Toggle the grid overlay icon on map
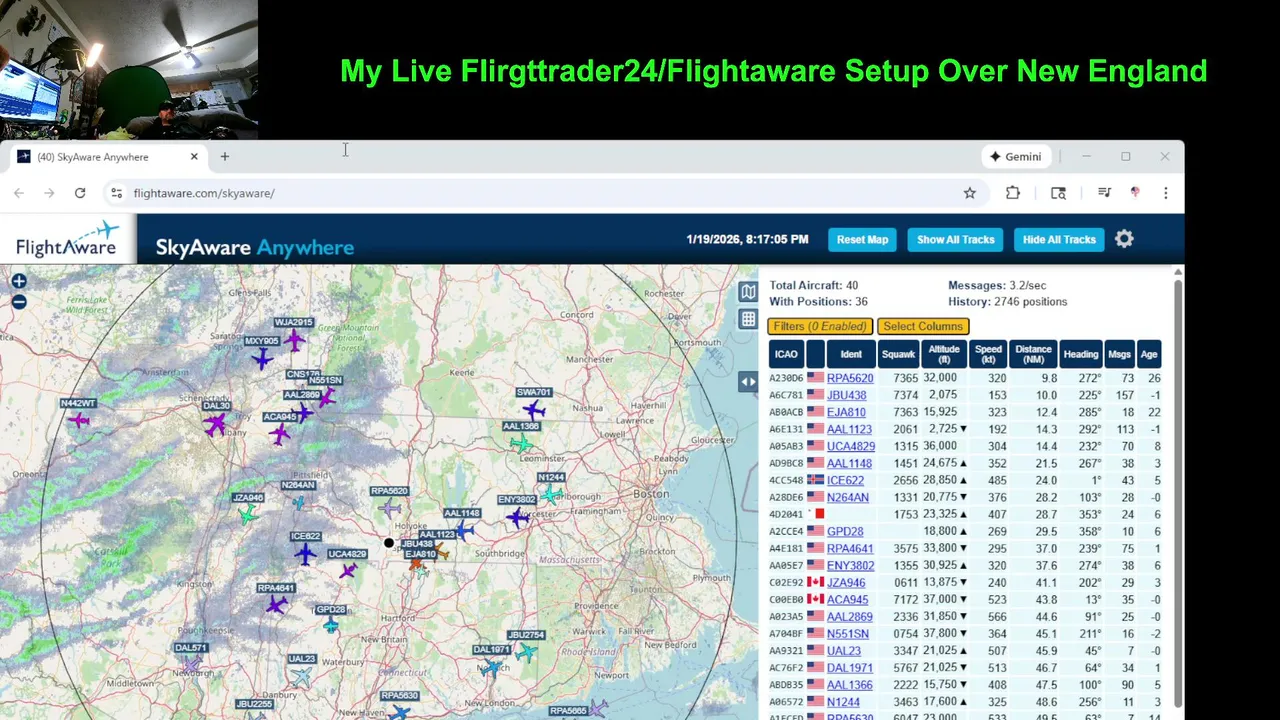The width and height of the screenshot is (1280, 720). [748, 319]
